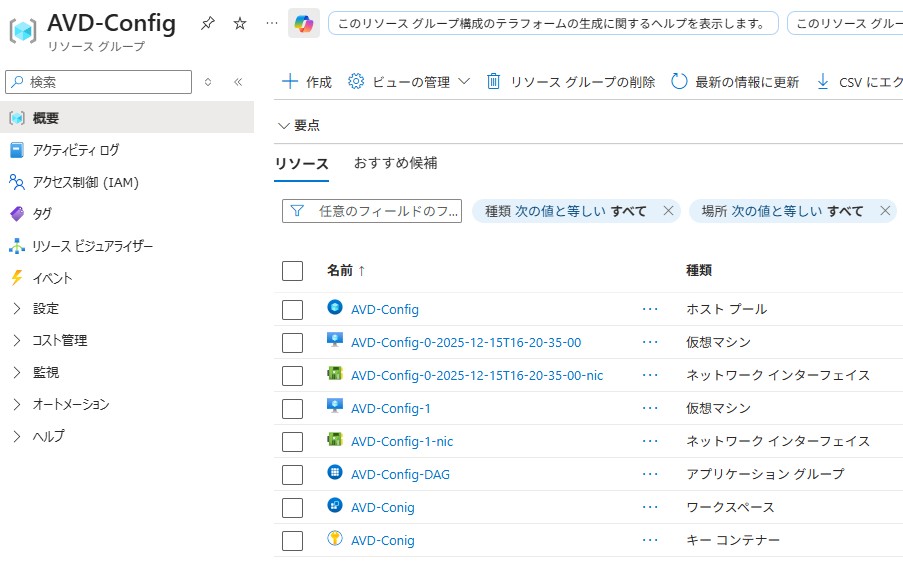Viewport: 903px width, 588px height.
Task: Open the タグ sidebar item
Action: click(42, 214)
